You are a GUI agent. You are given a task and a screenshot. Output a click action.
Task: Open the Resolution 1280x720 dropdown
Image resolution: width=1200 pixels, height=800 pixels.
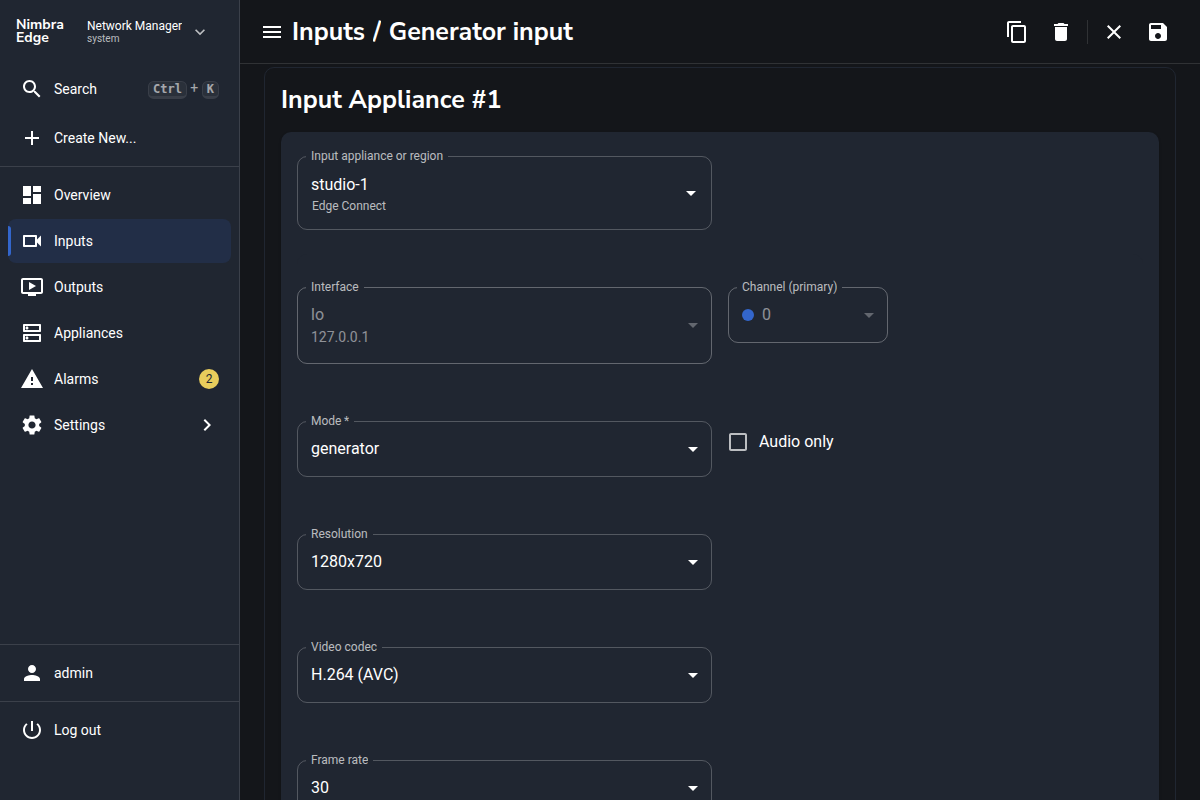point(504,562)
